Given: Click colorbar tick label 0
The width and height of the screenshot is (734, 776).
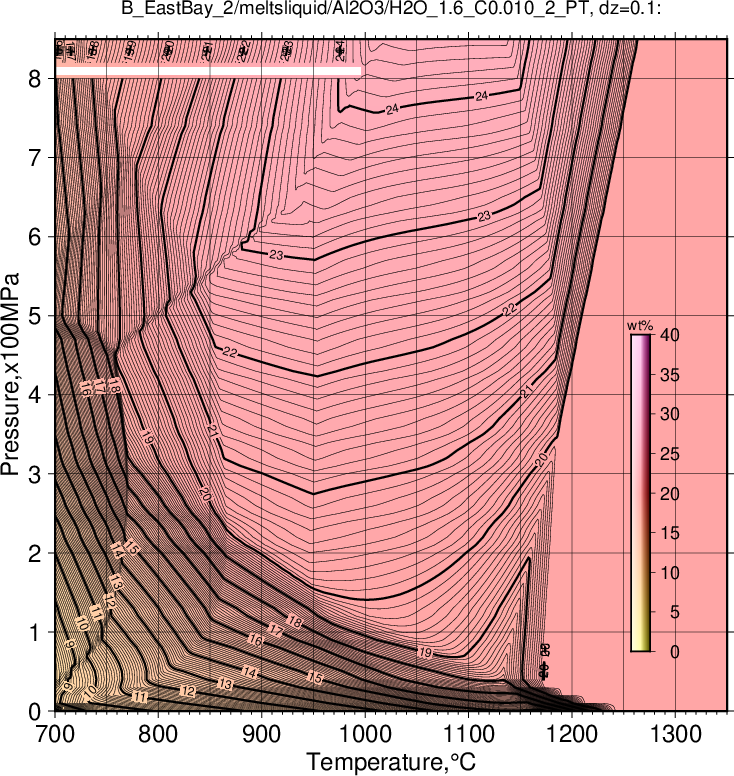Looking at the screenshot, I should [675, 652].
